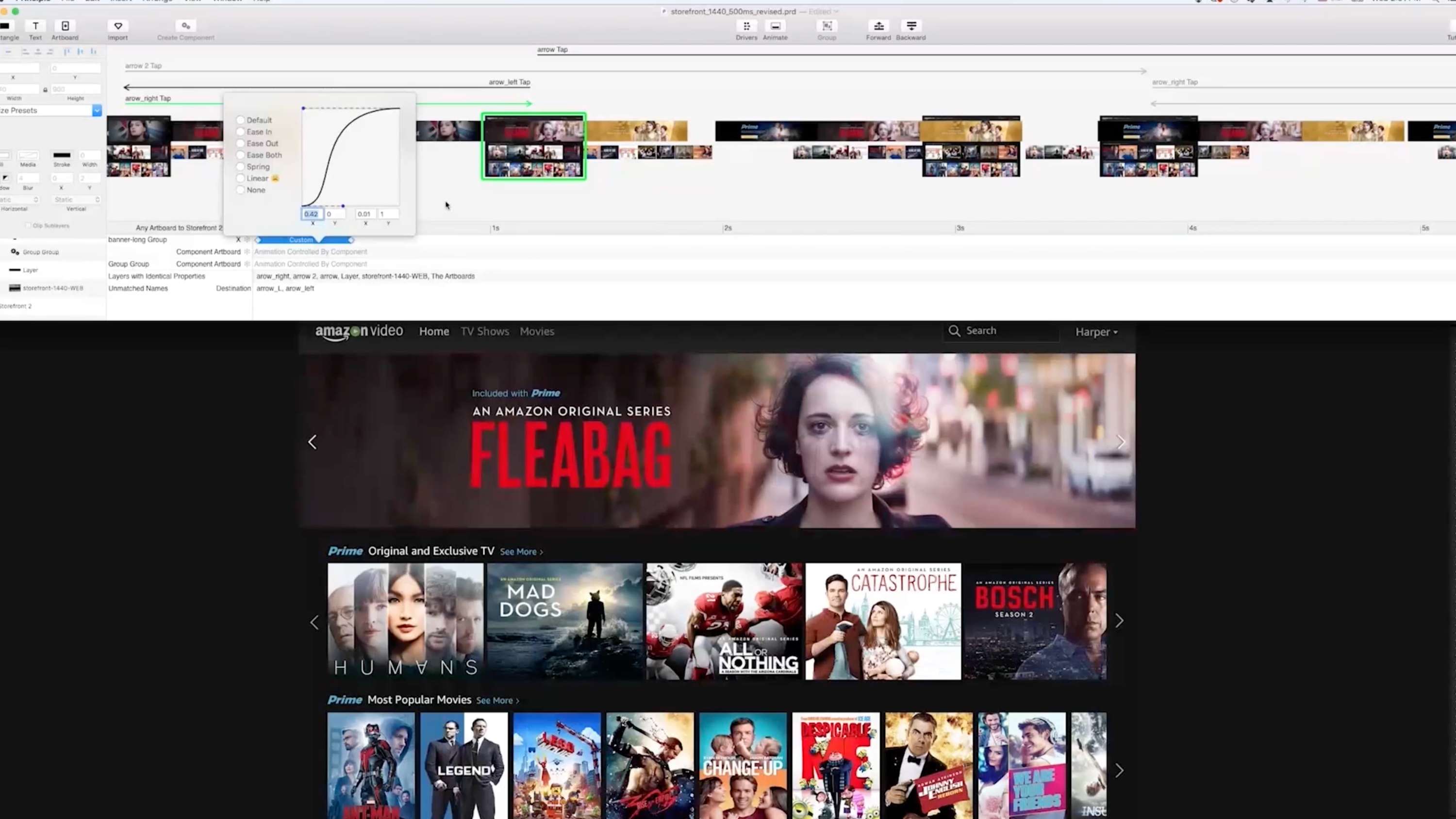This screenshot has width=1456, height=819.
Task: Choose the Spring easing option
Action: [x=240, y=167]
